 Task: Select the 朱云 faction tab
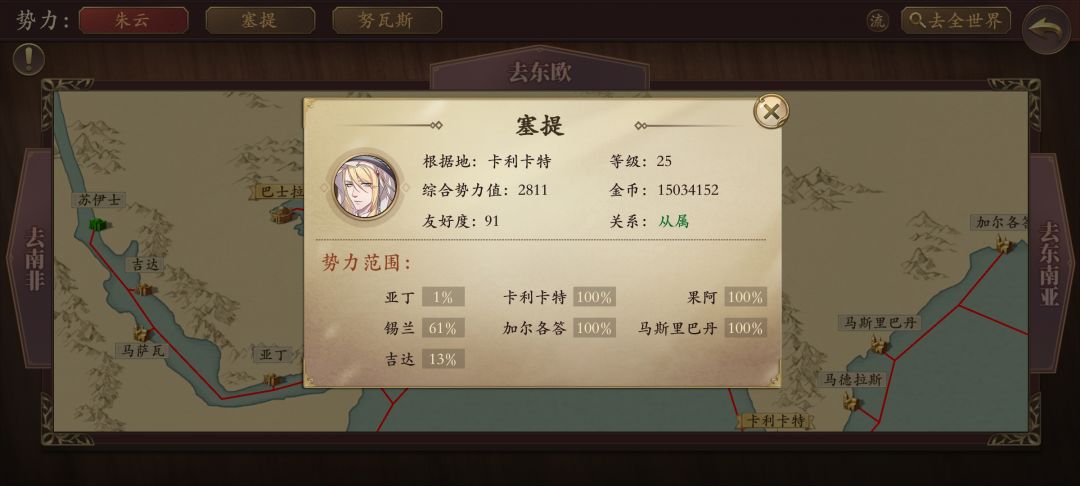[134, 21]
